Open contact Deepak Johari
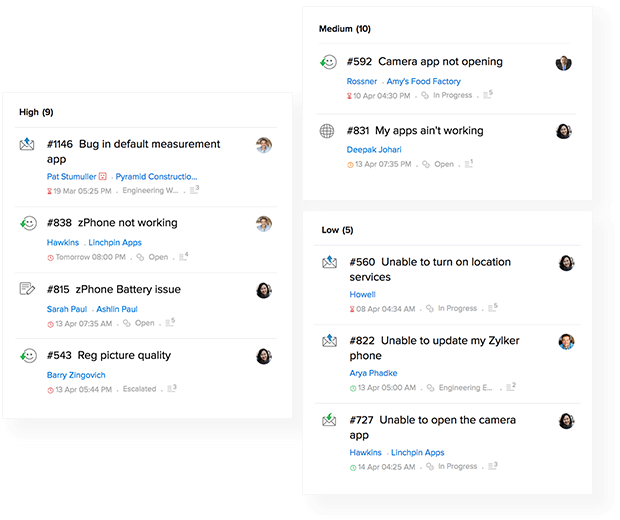Viewport: 620px width, 520px height. click(x=374, y=149)
